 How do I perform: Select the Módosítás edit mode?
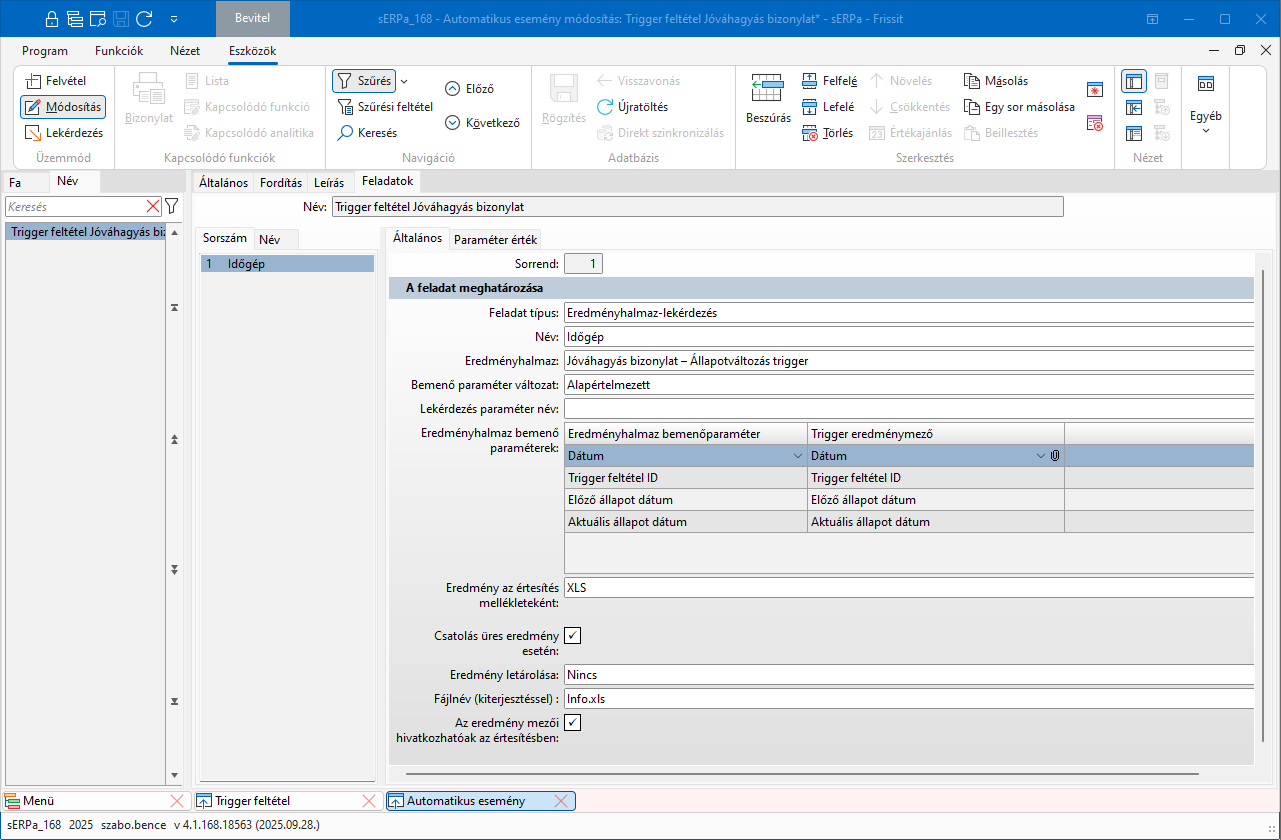pyautogui.click(x=62, y=107)
